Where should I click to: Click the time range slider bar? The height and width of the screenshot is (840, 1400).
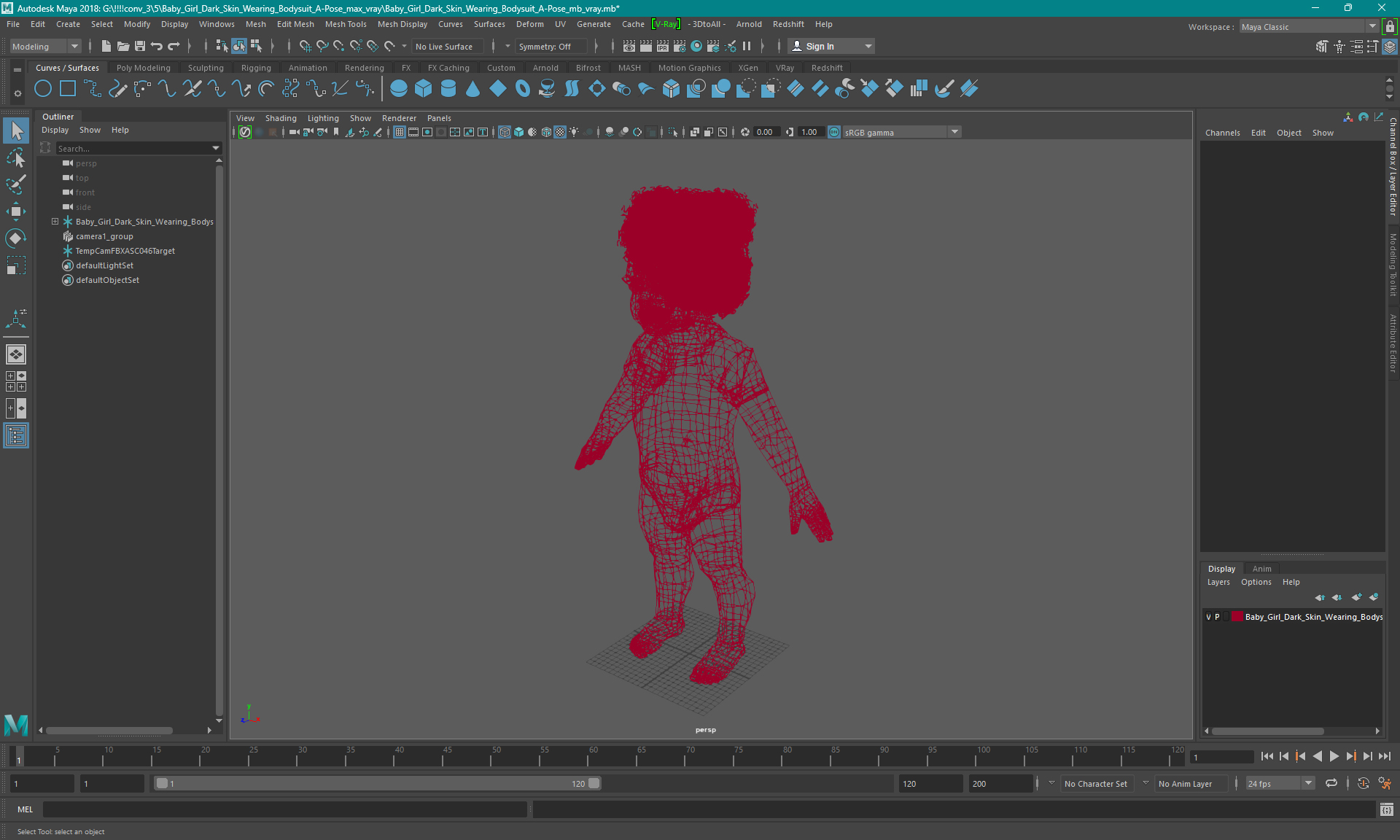coord(378,783)
